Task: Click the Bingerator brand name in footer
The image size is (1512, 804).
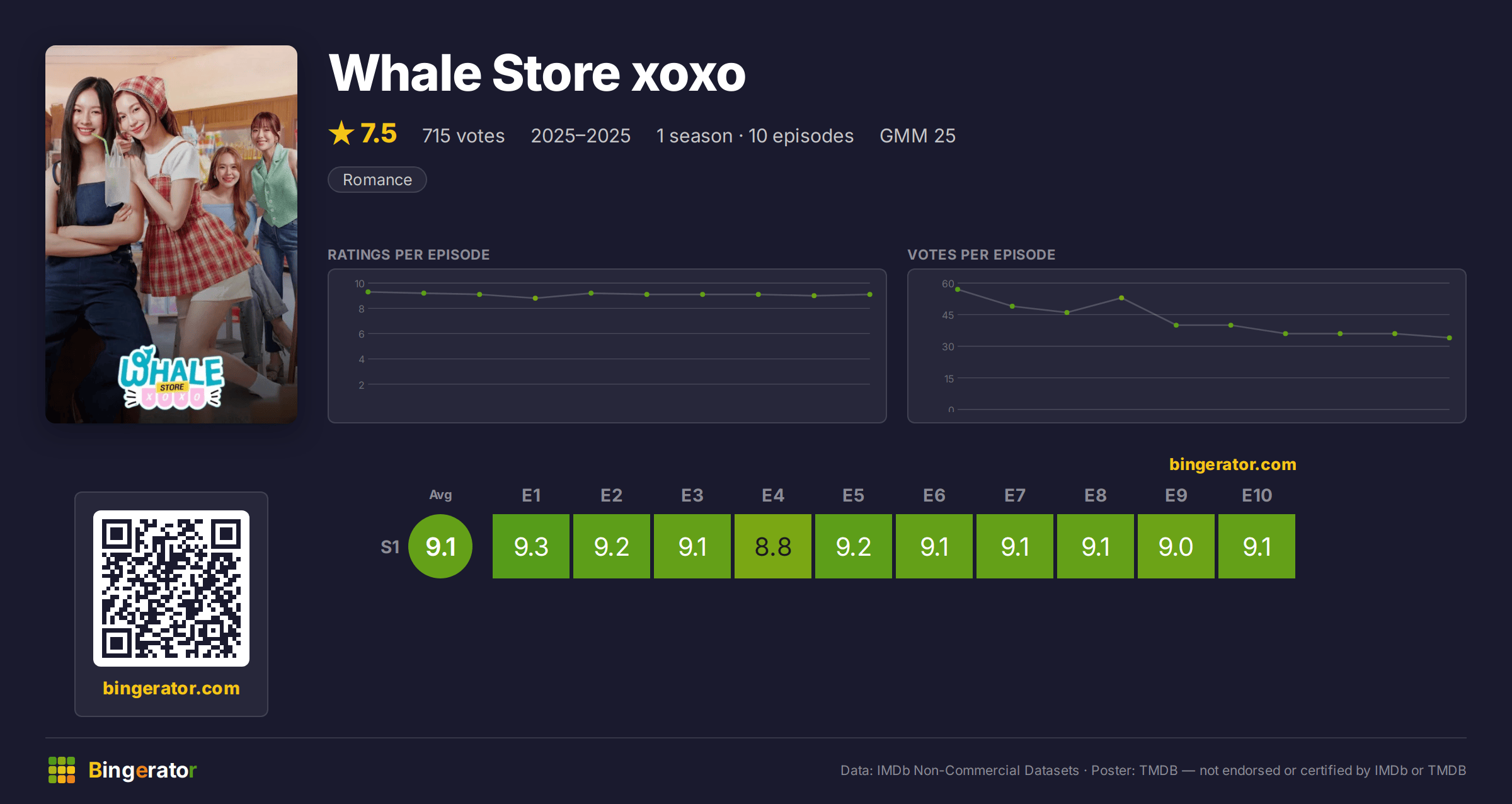Action: click(x=142, y=770)
